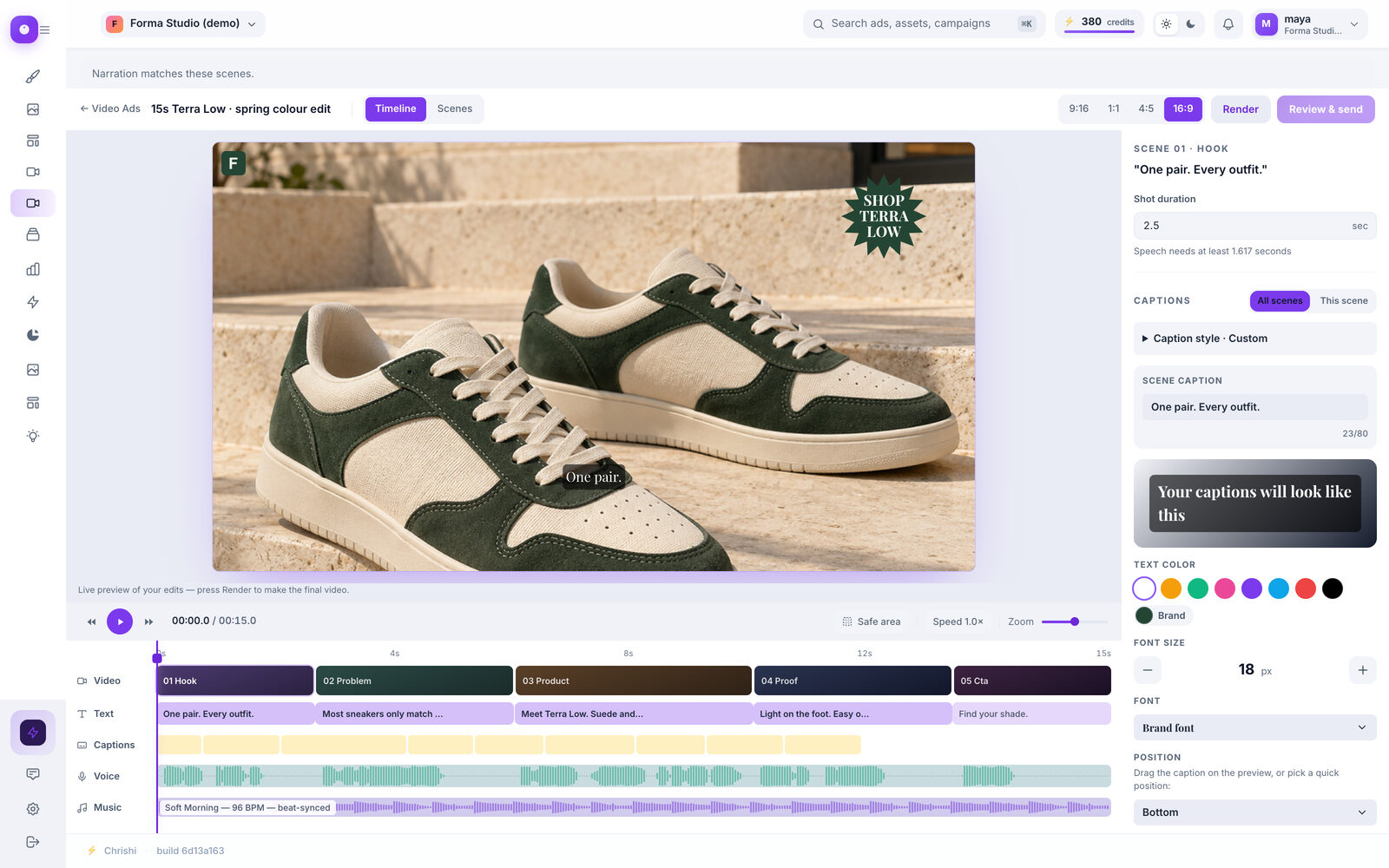Click the settings gear in sidebar
Viewport: 1389px width, 868px height.
[x=33, y=809]
